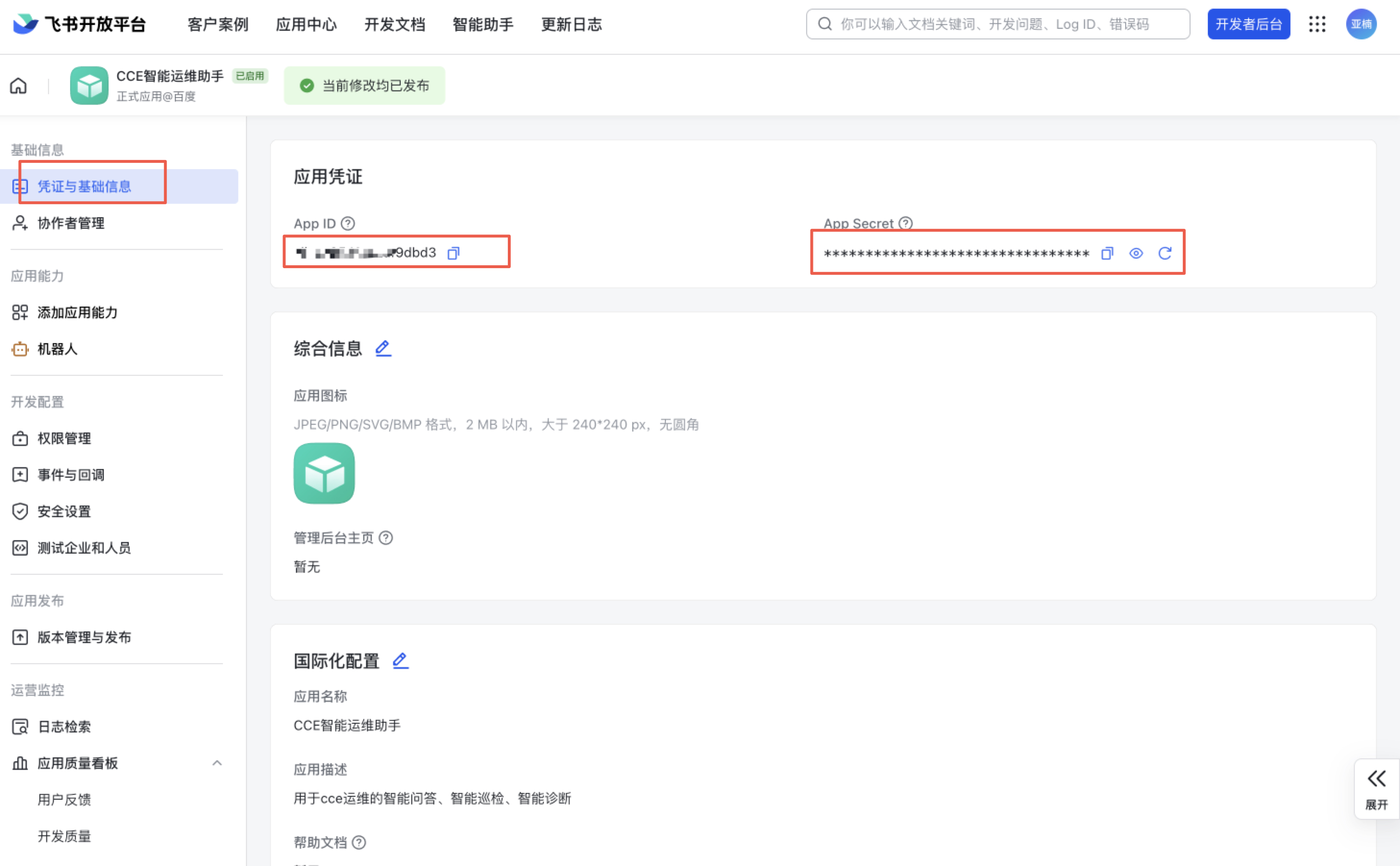Open 客户案例 in top navigation
Screen dimensions: 1400x866
pos(218,25)
